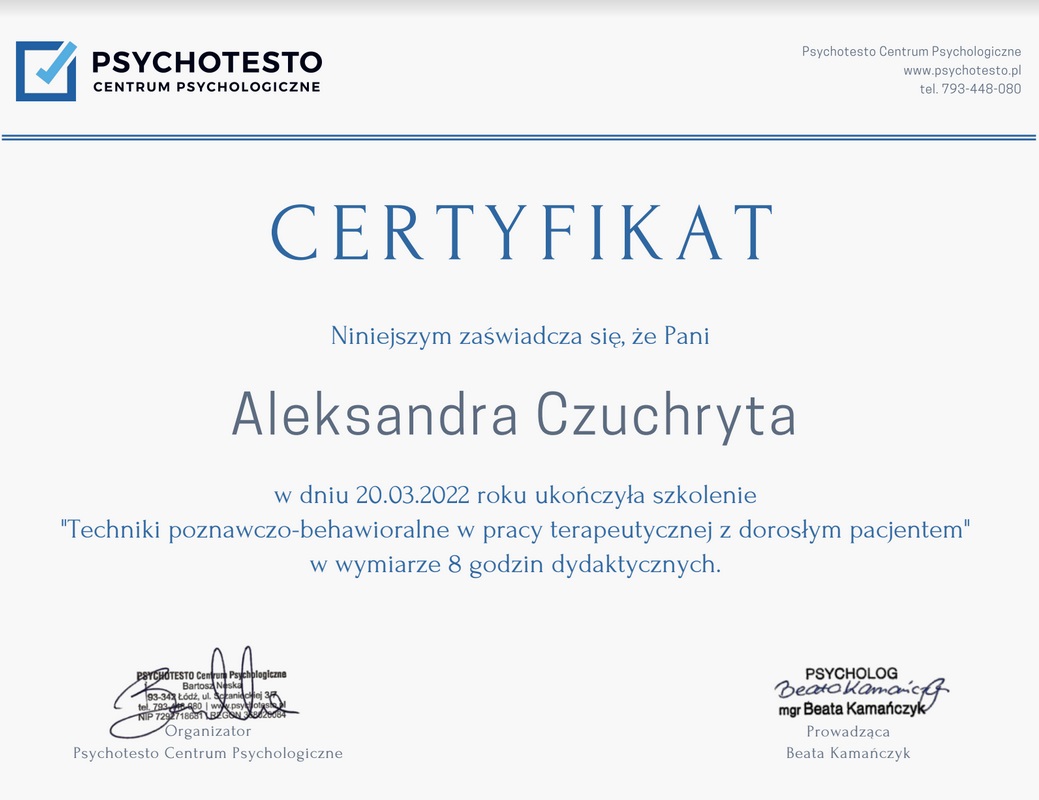Click the top-right Psychotesto Centrum Psychologiczne header
Screen dimensions: 1039x800
click(911, 51)
